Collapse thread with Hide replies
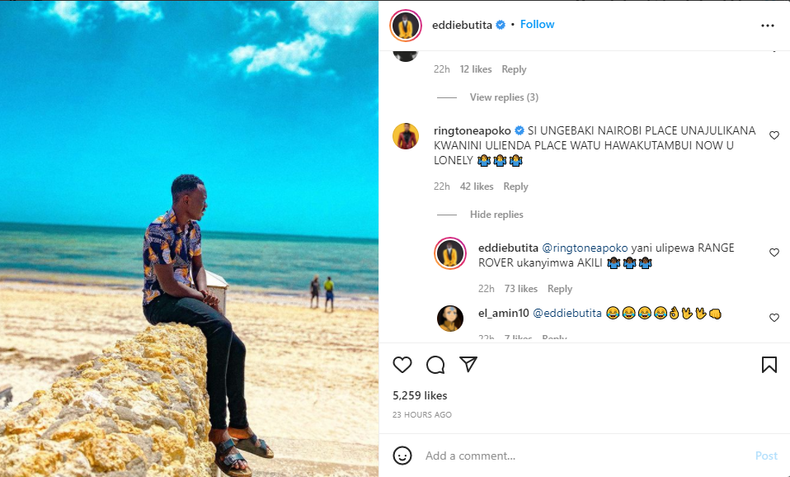The width and height of the screenshot is (790, 477). [496, 215]
